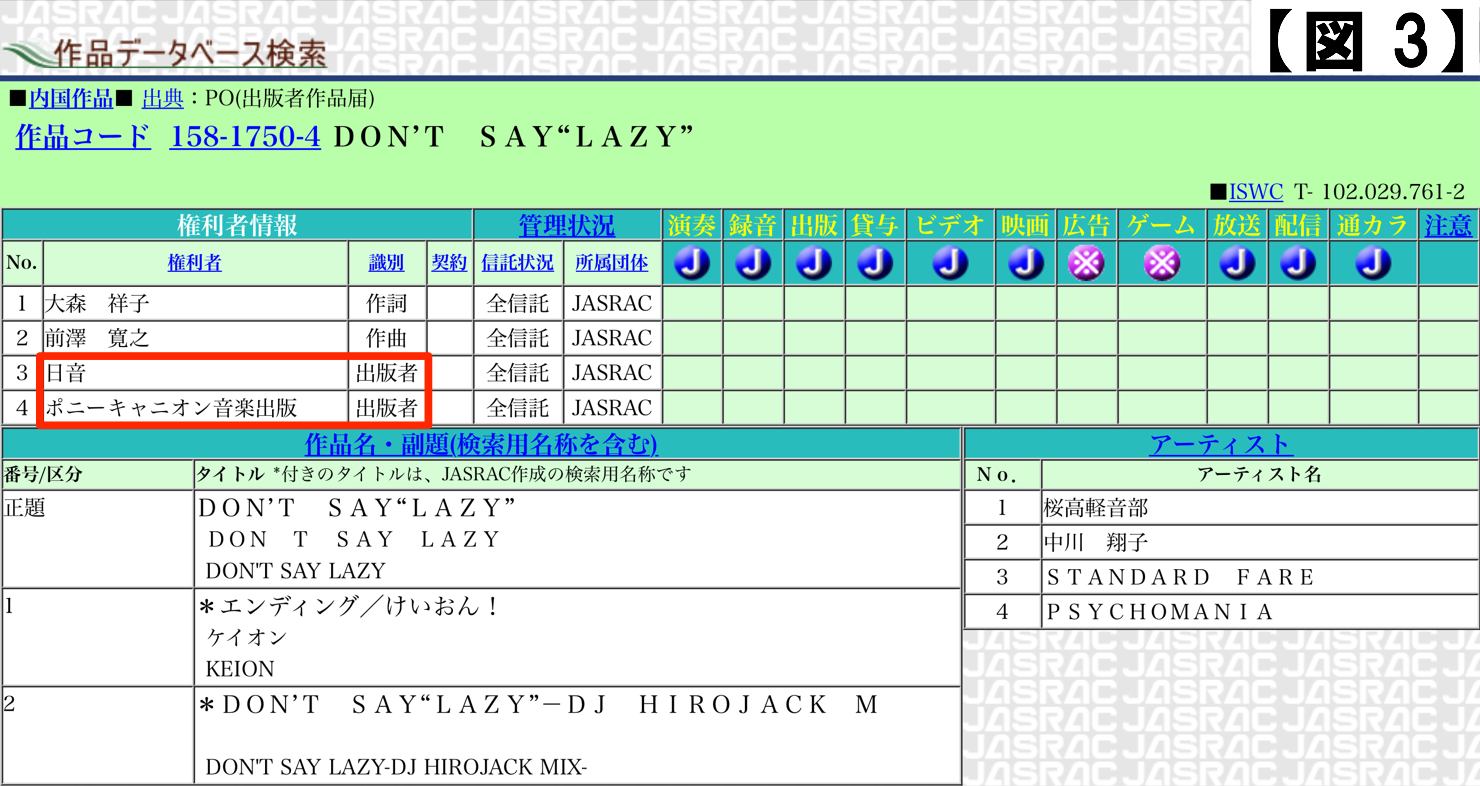The image size is (1480, 786).
Task: Click JASRAC in 前澤 寛之 row
Action: click(612, 338)
